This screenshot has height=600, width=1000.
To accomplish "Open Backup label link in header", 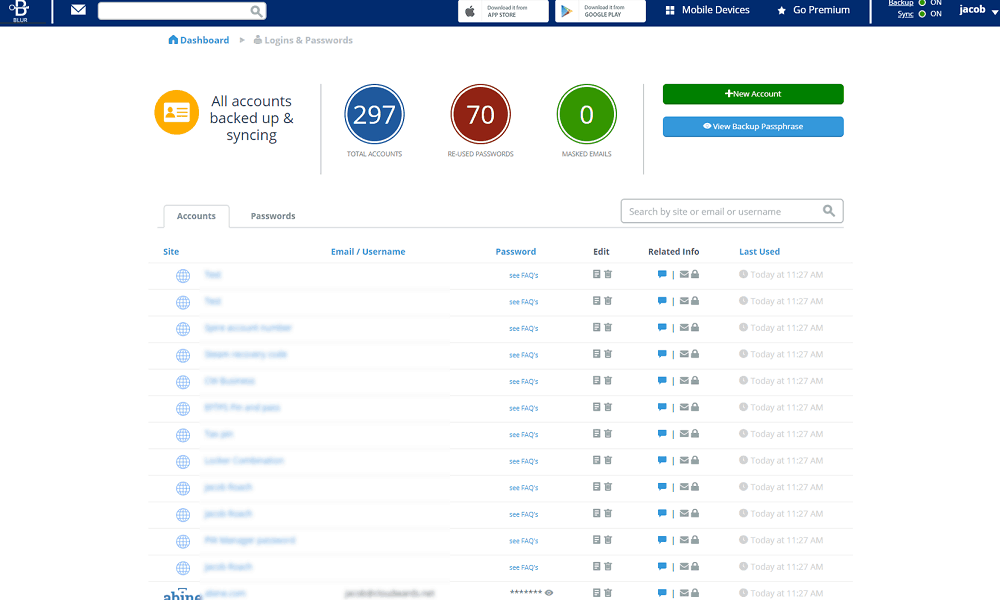I will pos(901,3).
